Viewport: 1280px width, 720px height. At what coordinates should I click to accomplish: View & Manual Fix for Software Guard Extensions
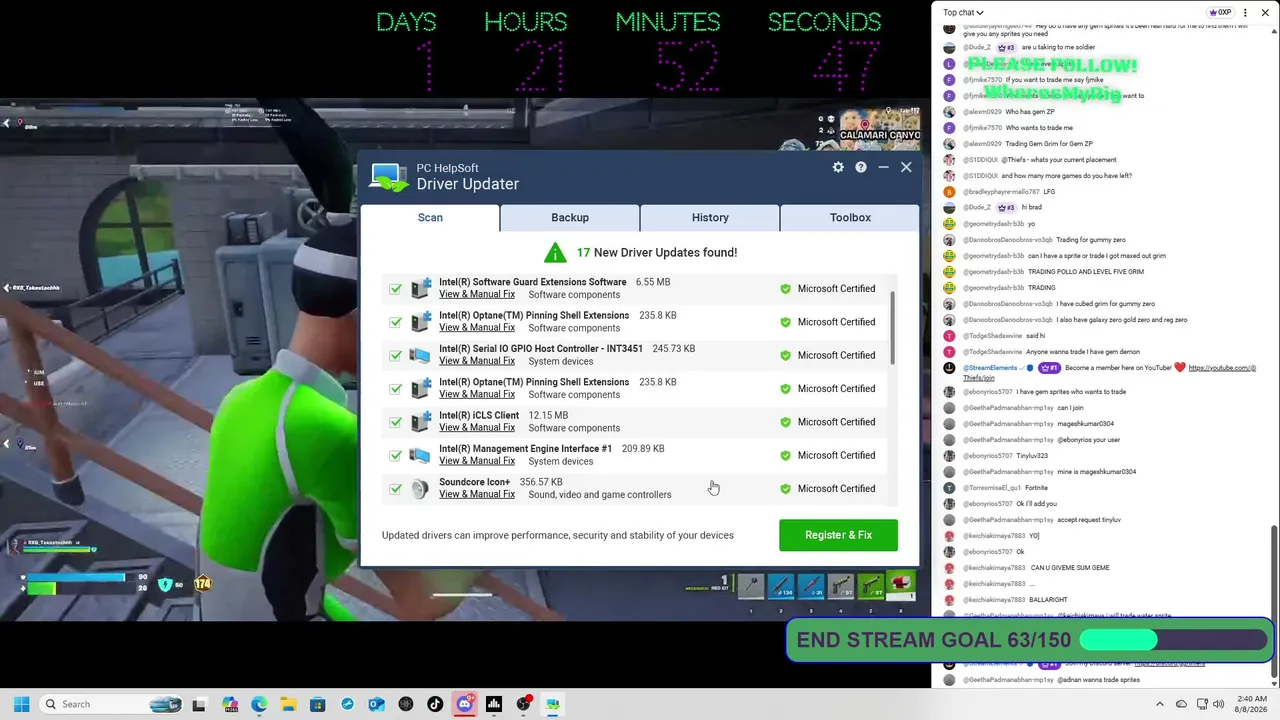(477, 294)
